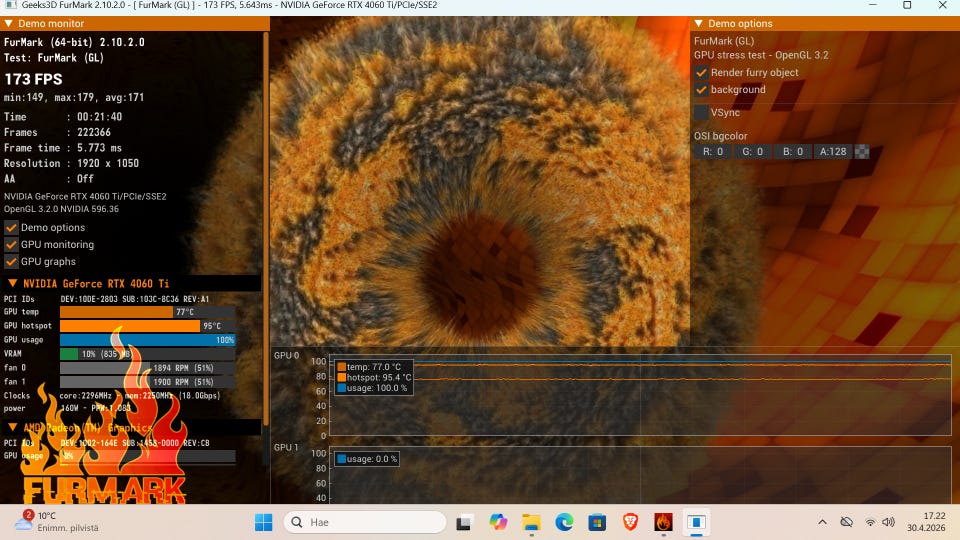
Task: Open the OSI bgcolor color swatch
Action: (862, 151)
